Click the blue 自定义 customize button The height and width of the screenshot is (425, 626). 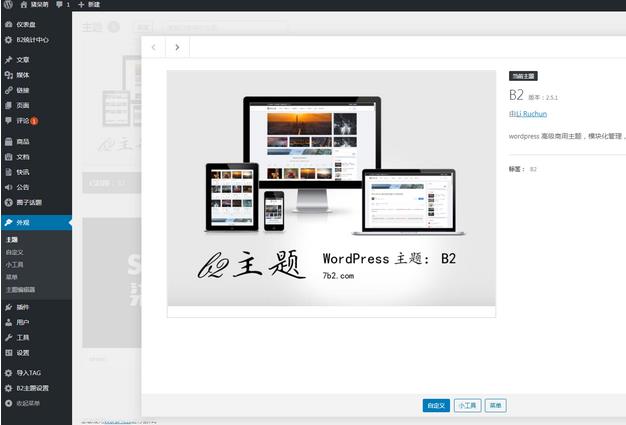(435, 405)
